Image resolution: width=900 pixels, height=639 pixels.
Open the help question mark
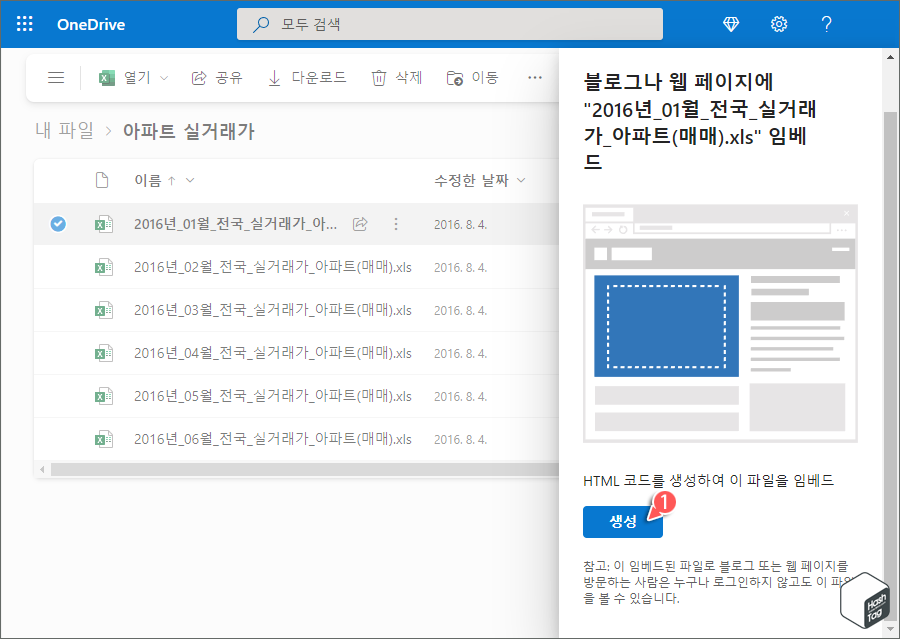point(827,24)
